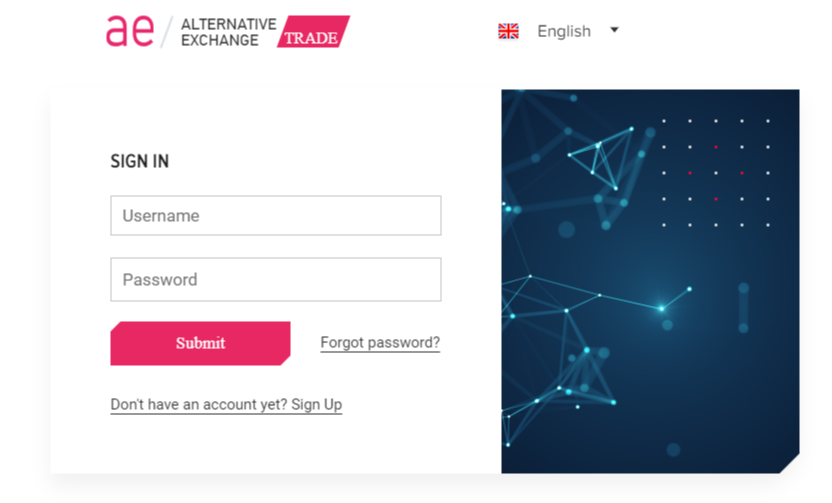Focus the Password input field

point(275,280)
